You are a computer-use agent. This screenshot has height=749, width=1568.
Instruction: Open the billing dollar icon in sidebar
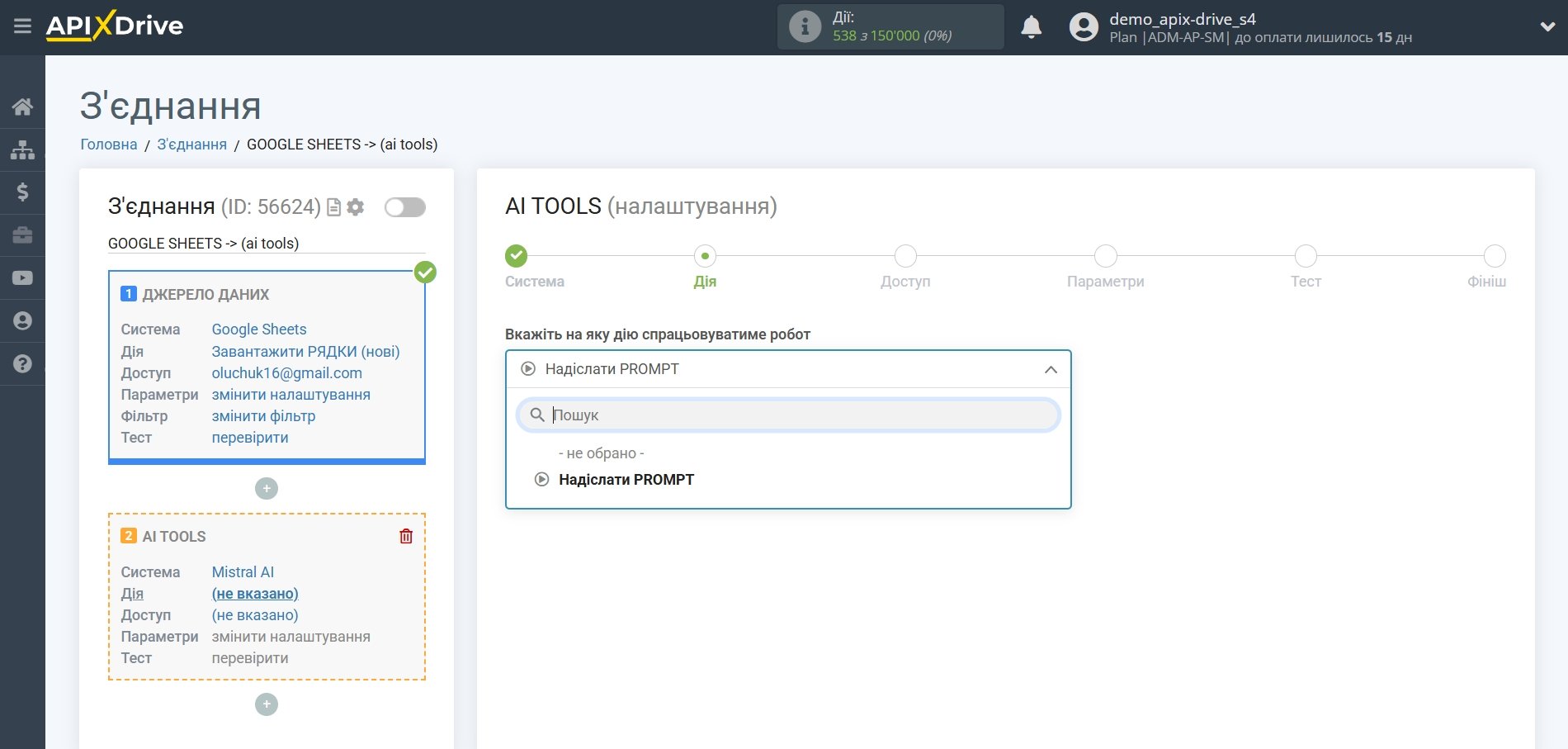tap(22, 192)
